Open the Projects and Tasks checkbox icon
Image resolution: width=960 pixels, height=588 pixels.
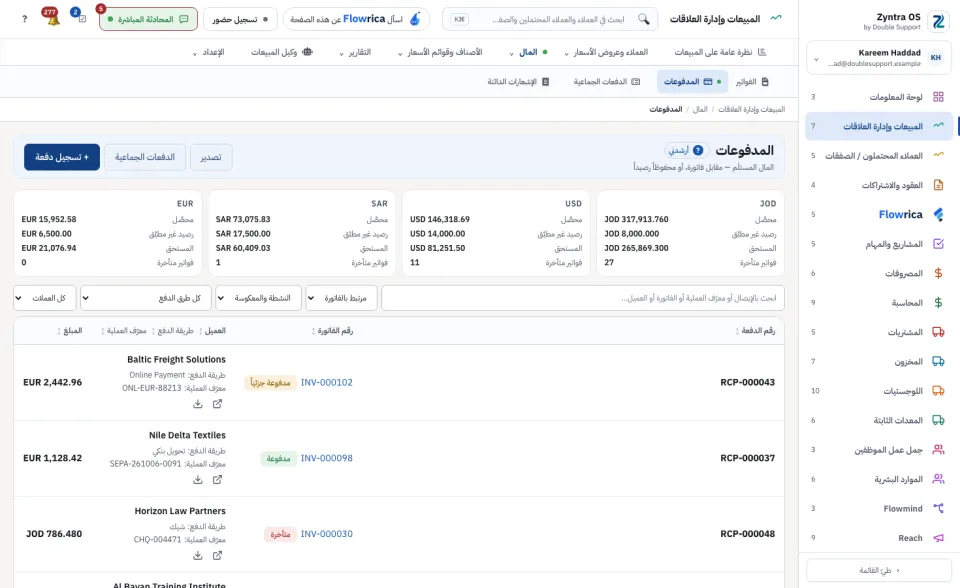(938, 244)
